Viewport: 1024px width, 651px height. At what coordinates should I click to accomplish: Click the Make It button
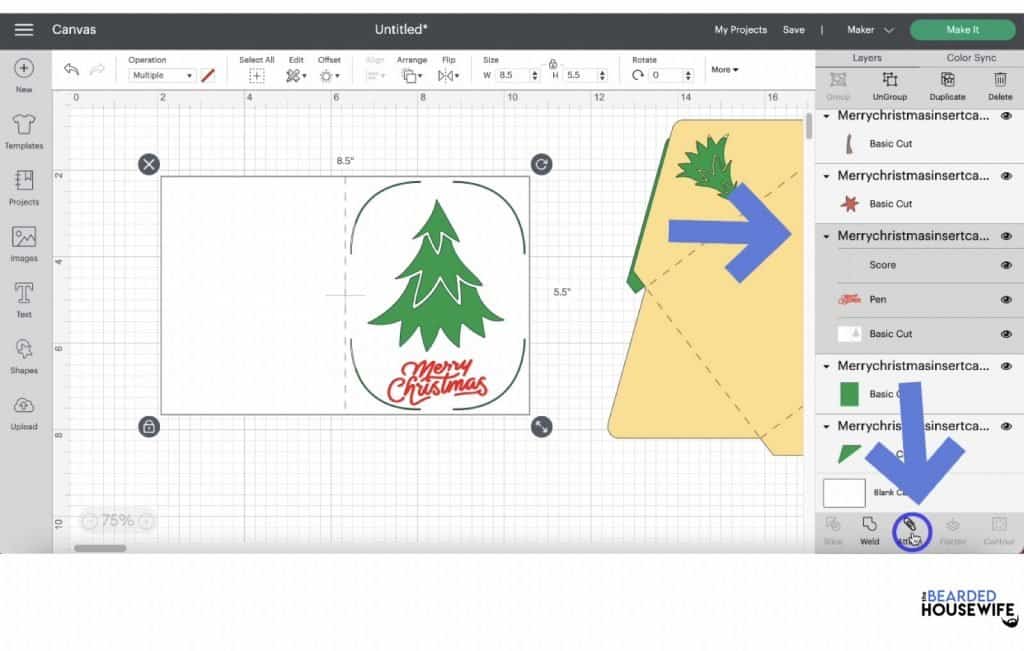tap(961, 29)
